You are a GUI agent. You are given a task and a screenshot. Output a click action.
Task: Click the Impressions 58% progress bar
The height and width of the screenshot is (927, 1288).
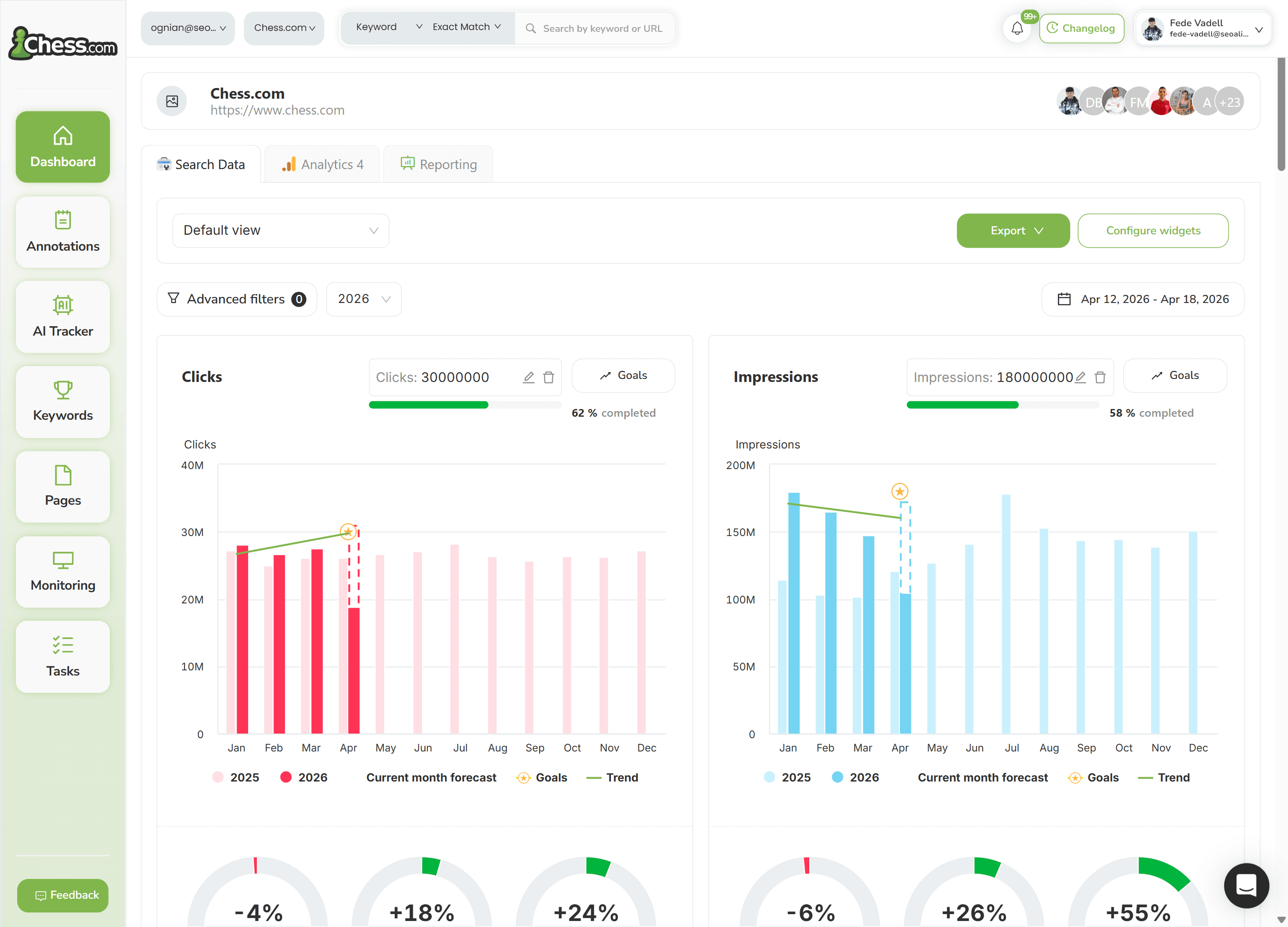point(1003,405)
